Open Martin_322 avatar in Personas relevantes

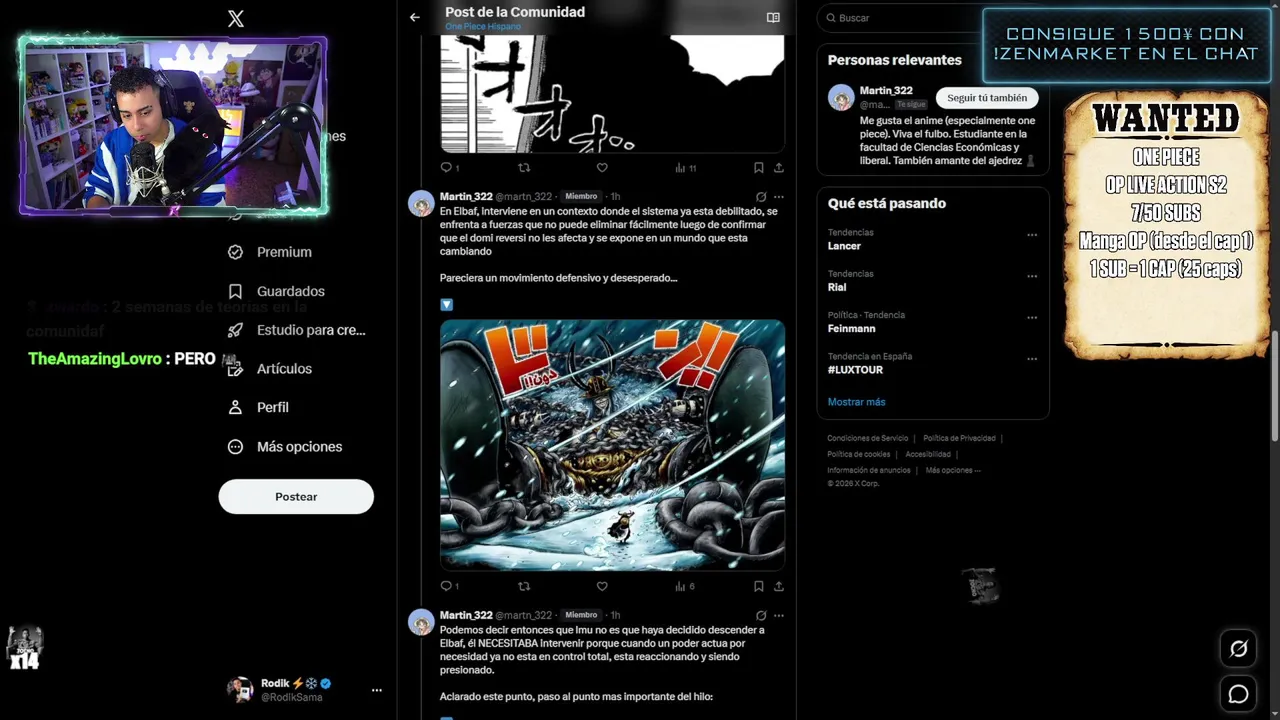tap(841, 97)
